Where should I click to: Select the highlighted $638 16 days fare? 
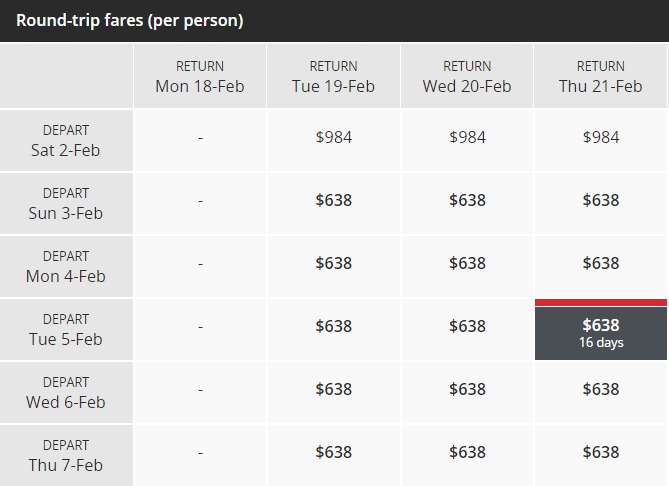coord(601,329)
